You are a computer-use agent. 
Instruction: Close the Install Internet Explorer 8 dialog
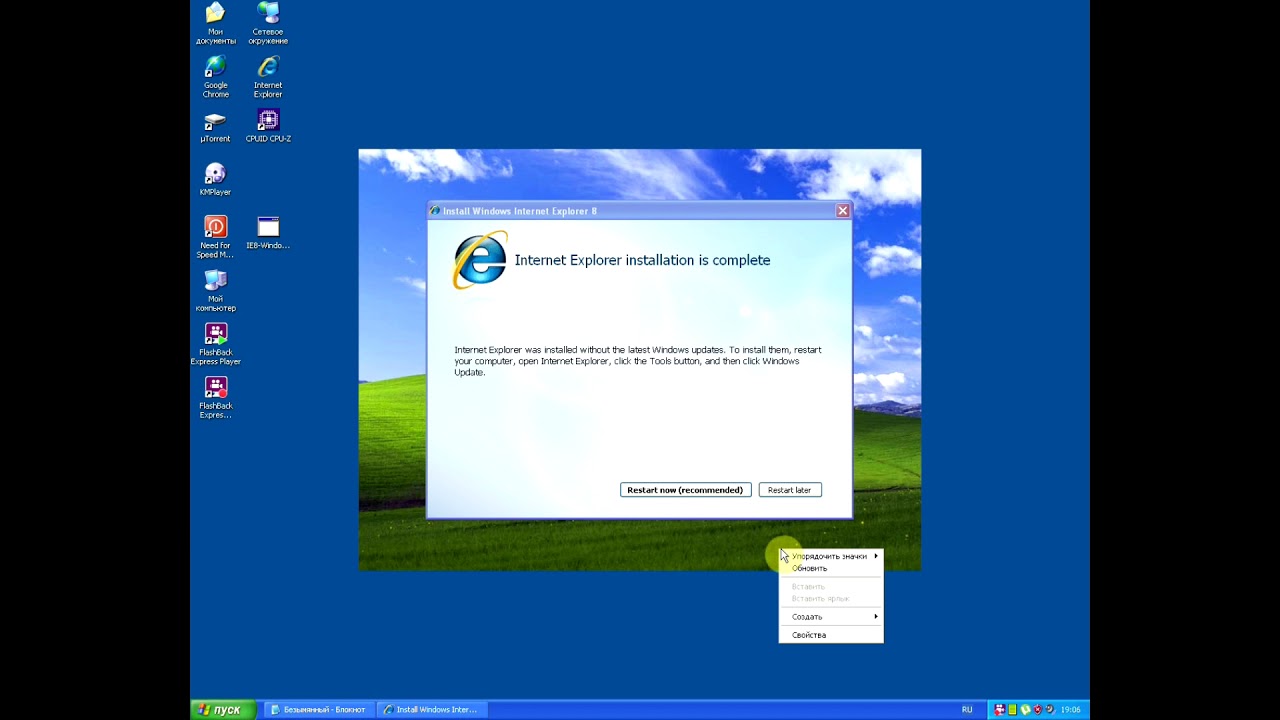pyautogui.click(x=842, y=211)
